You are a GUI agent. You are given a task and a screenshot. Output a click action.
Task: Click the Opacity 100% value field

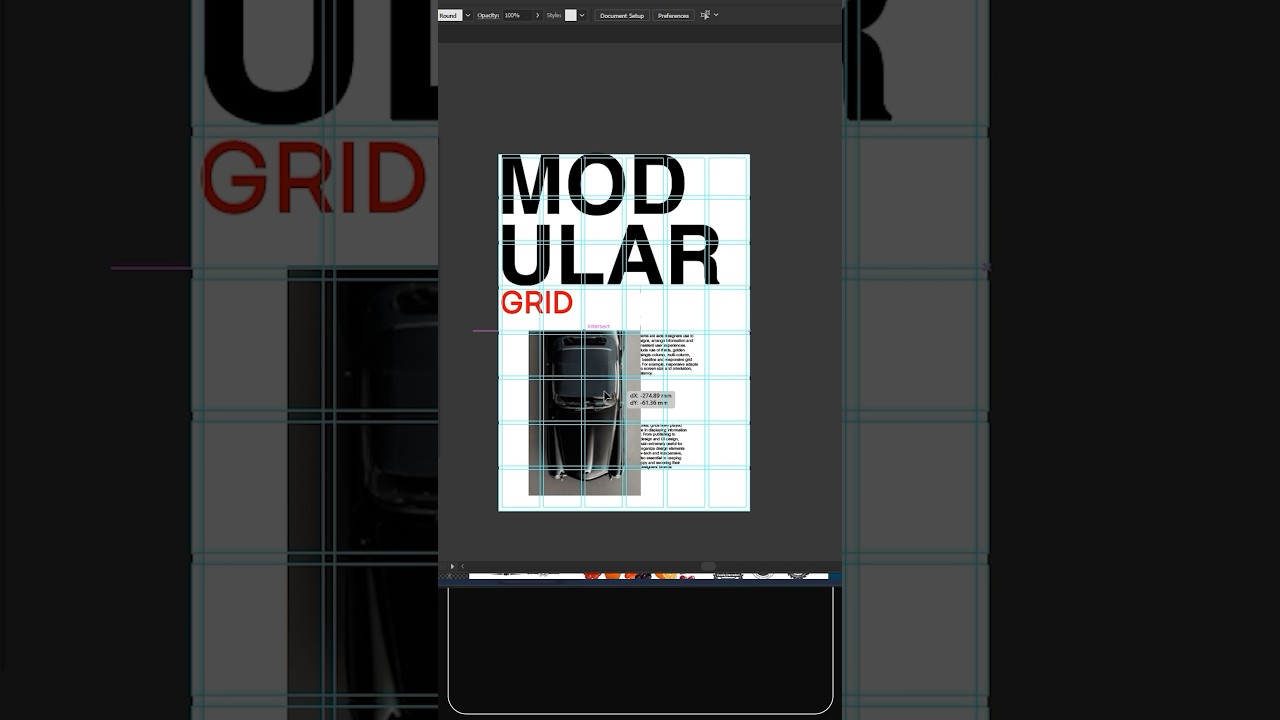point(516,15)
